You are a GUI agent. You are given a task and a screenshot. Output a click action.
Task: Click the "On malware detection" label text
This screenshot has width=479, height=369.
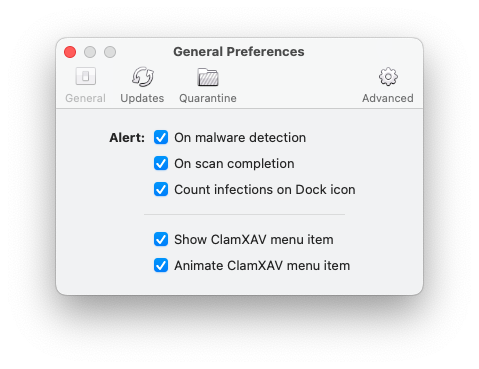point(240,137)
